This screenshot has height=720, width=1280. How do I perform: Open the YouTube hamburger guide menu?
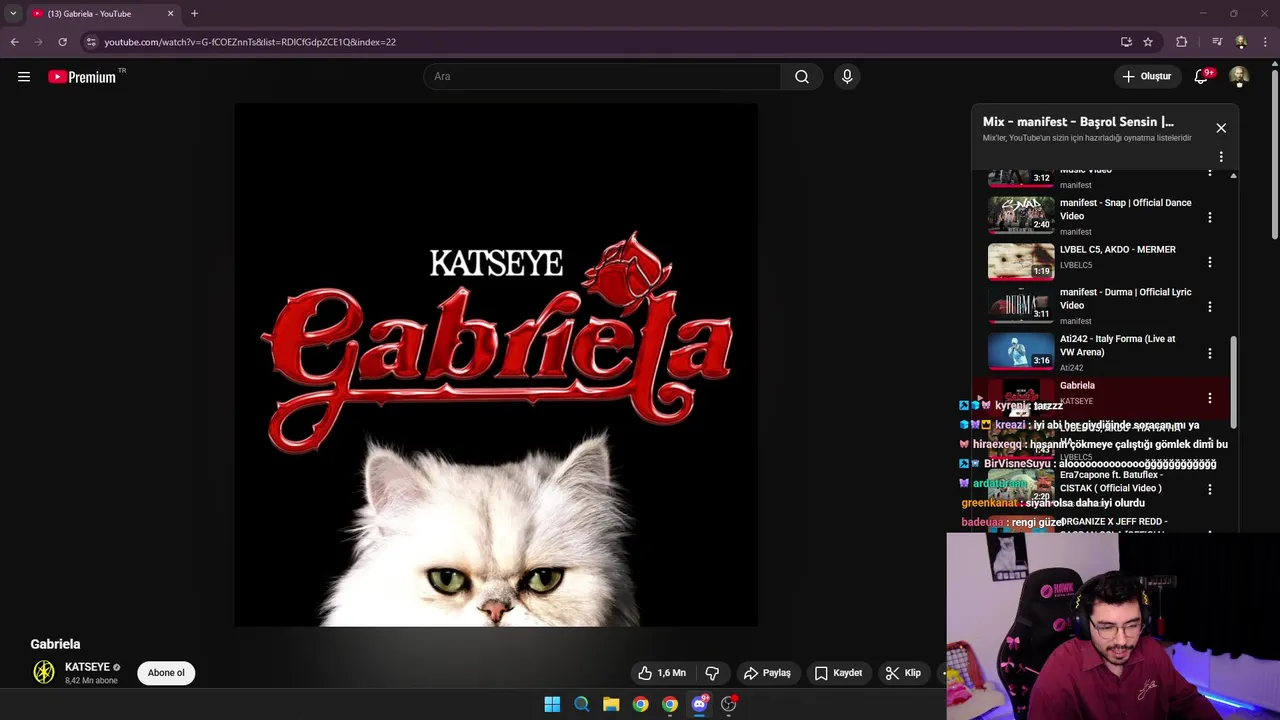click(24, 77)
